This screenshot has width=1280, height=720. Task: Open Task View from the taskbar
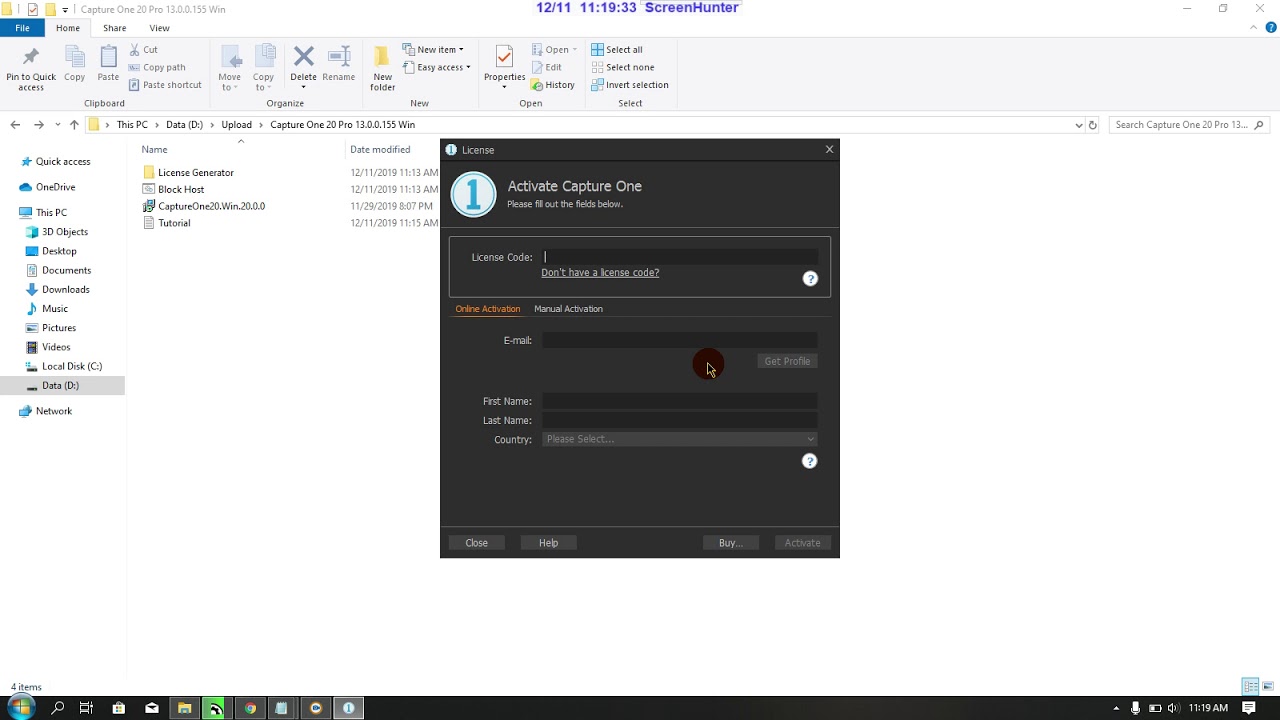(x=86, y=708)
